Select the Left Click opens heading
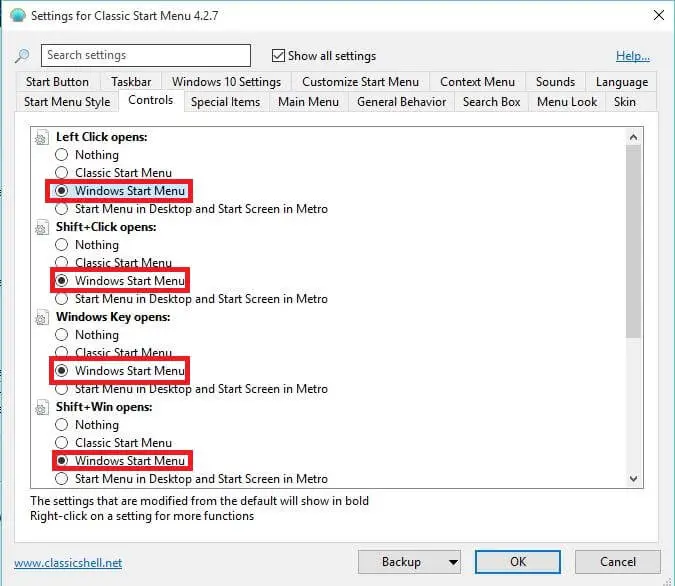The image size is (675, 586). [x=102, y=137]
